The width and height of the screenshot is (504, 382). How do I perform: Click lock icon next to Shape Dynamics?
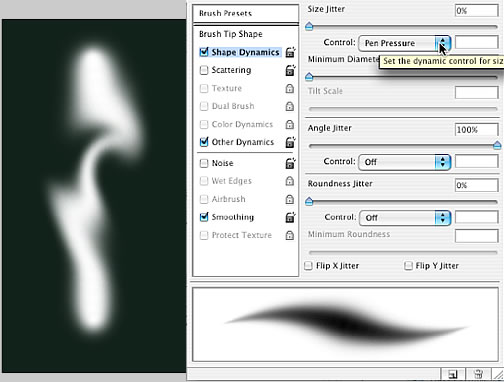[x=290, y=52]
